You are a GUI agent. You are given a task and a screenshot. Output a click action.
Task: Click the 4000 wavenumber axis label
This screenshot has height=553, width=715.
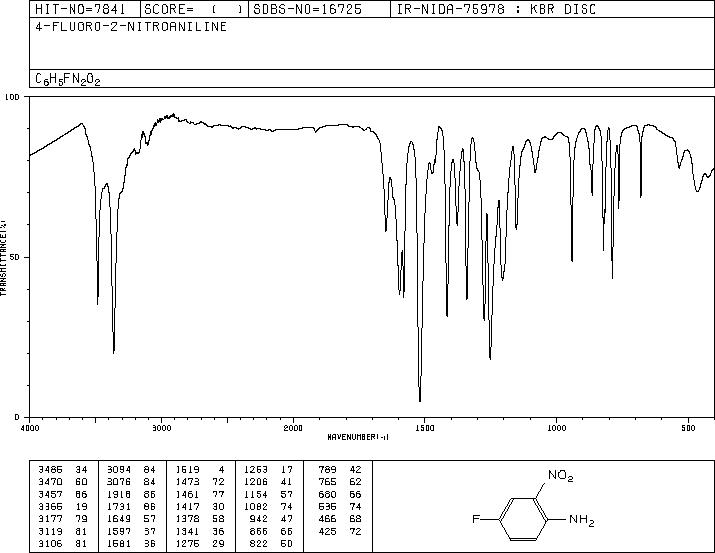point(30,428)
